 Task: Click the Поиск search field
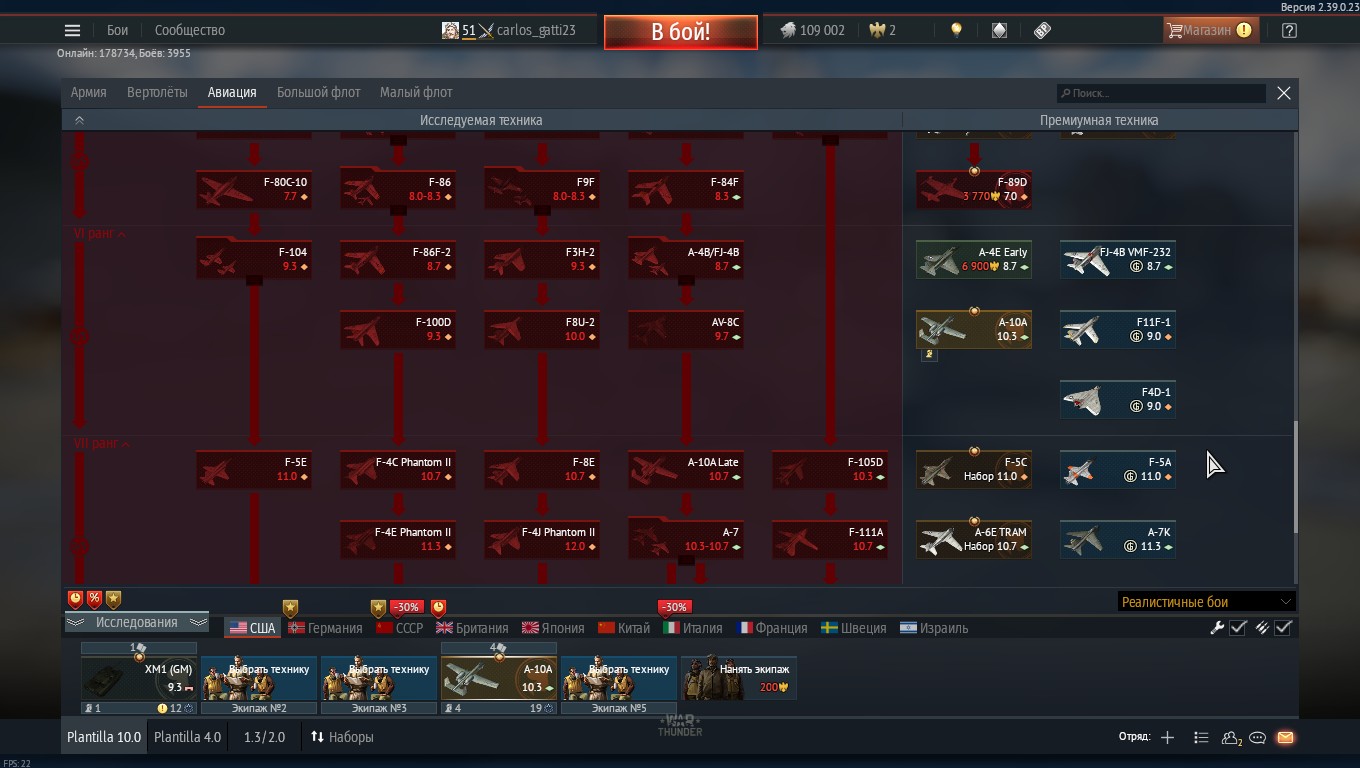[1161, 93]
